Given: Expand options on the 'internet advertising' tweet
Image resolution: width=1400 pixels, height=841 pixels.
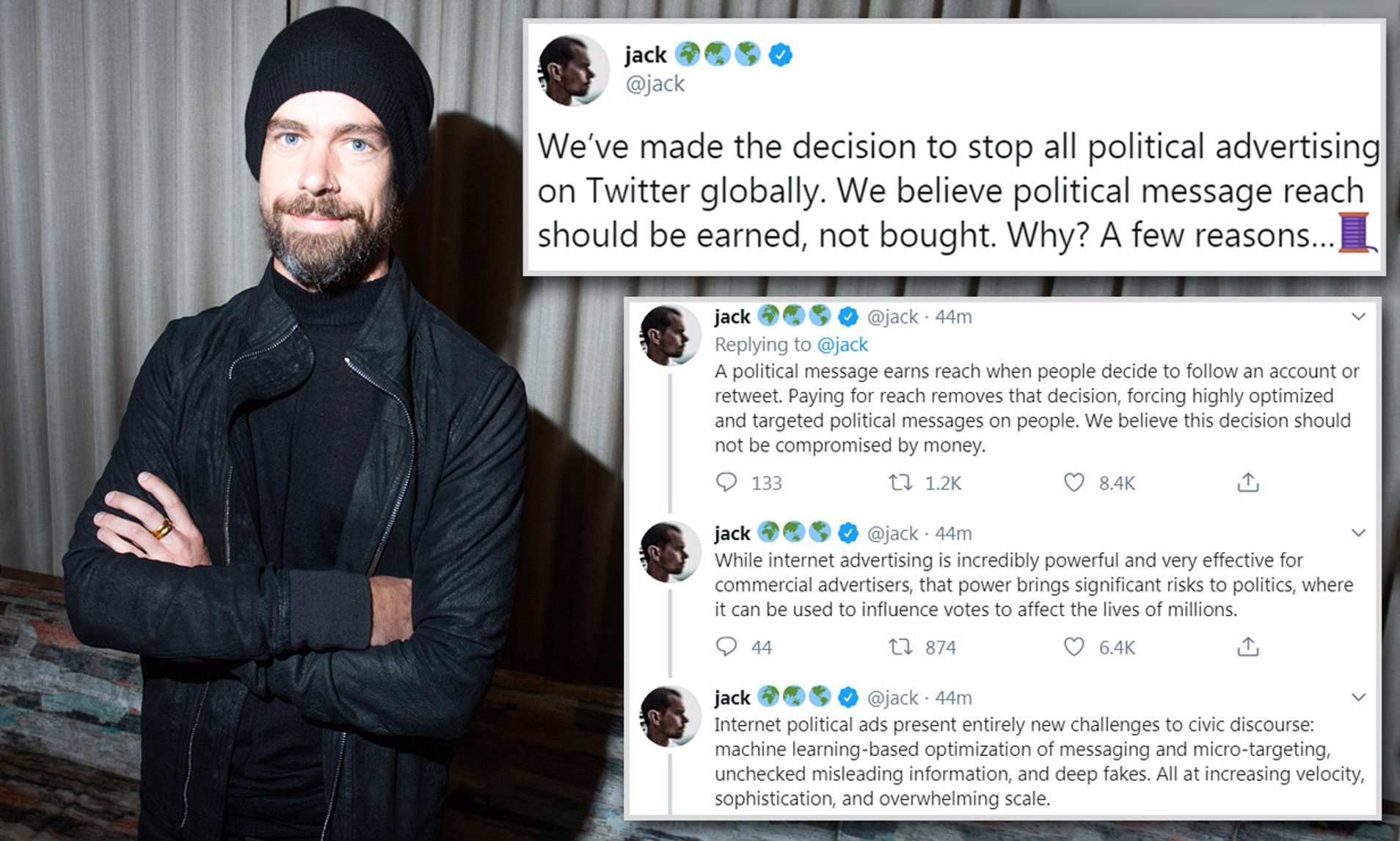Looking at the screenshot, I should pyautogui.click(x=1358, y=533).
